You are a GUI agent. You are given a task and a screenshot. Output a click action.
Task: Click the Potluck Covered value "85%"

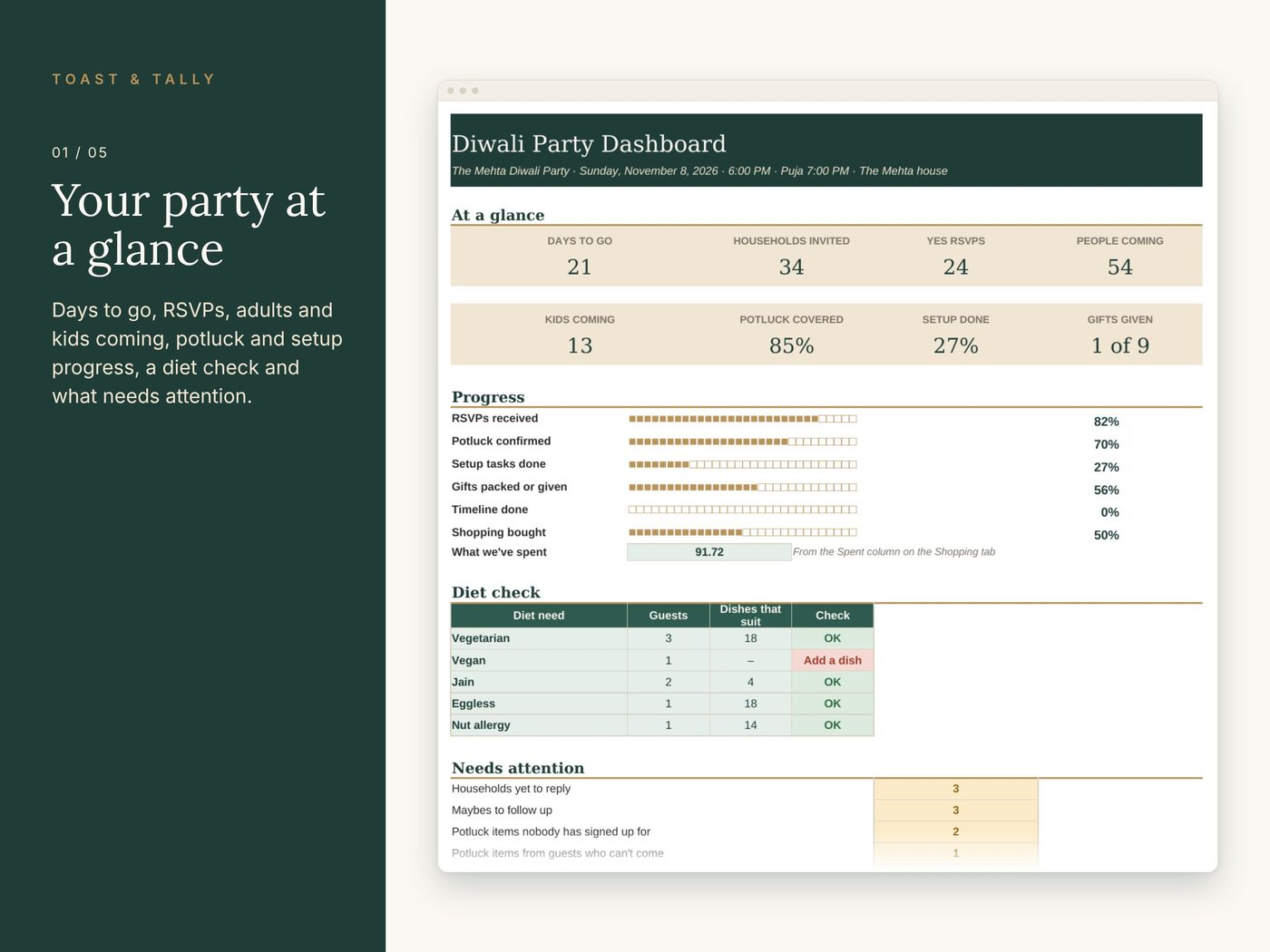(x=791, y=345)
